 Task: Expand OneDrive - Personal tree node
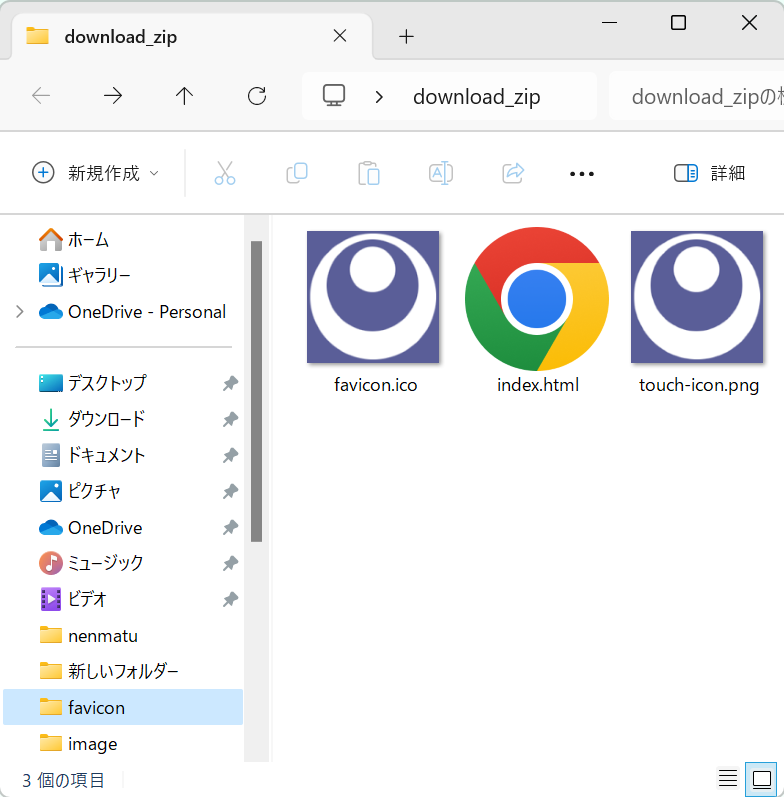click(x=19, y=312)
